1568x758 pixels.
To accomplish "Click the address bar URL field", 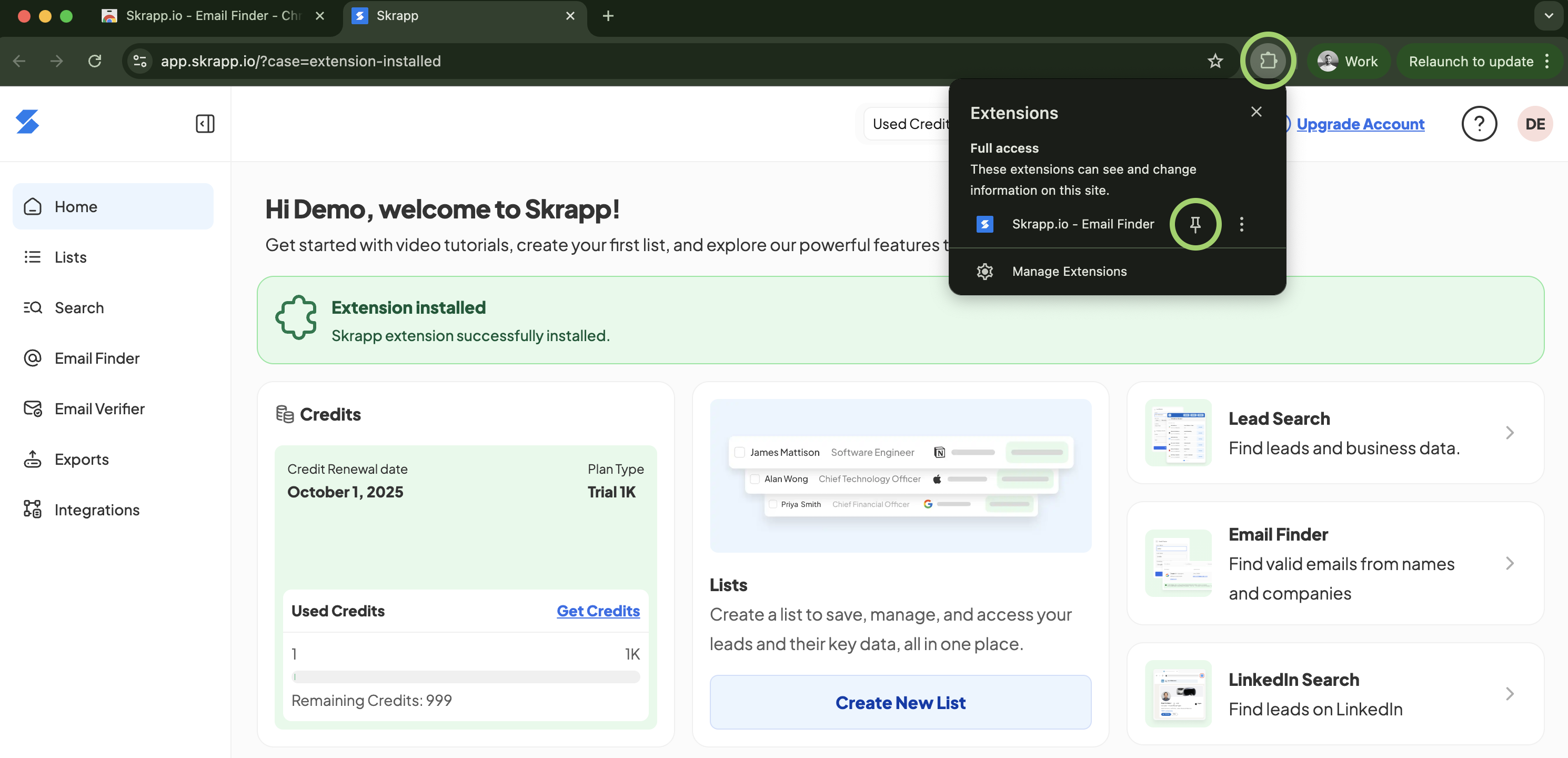I will tap(670, 61).
